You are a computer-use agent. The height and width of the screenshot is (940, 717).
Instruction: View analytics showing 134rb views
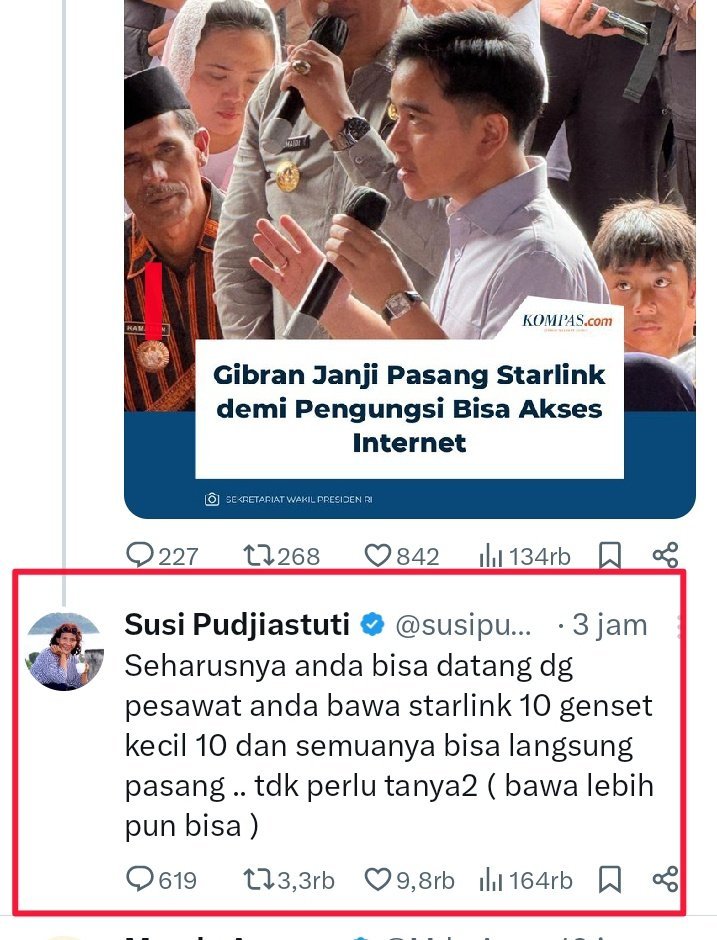pos(524,556)
